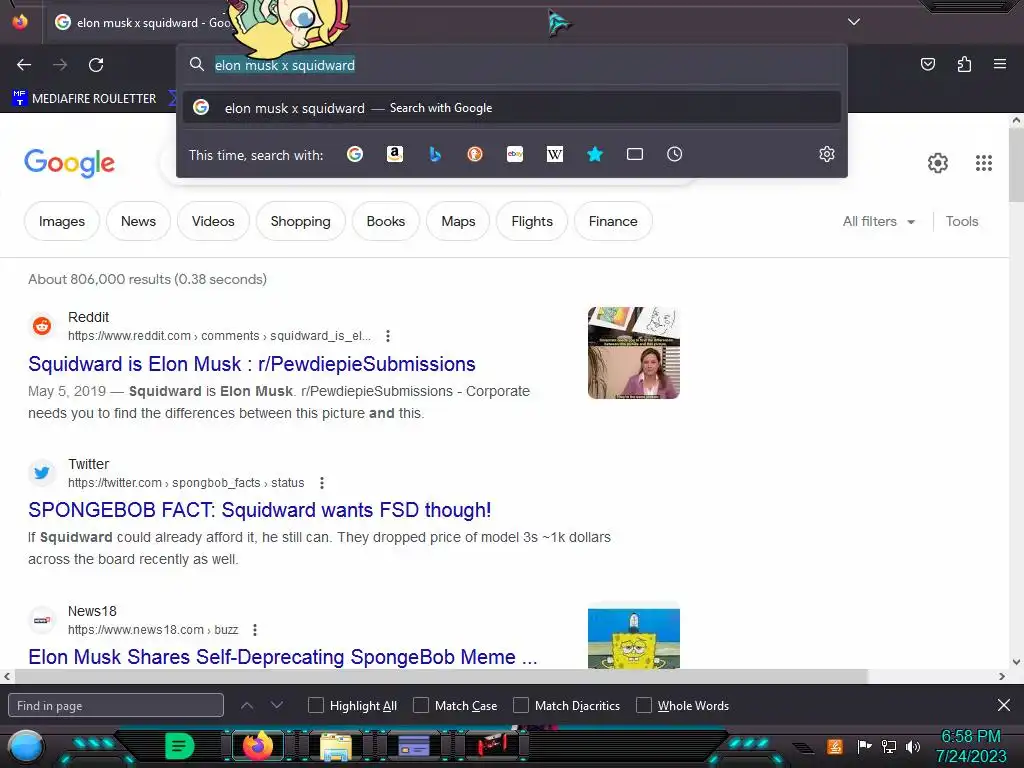
Task: Open the green notes app on the taskbar
Action: coord(180,746)
